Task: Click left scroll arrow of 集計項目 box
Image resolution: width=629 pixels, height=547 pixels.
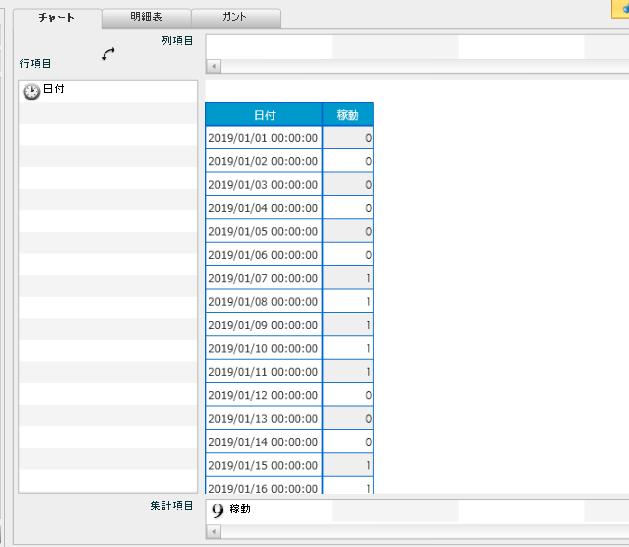Action: point(213,532)
